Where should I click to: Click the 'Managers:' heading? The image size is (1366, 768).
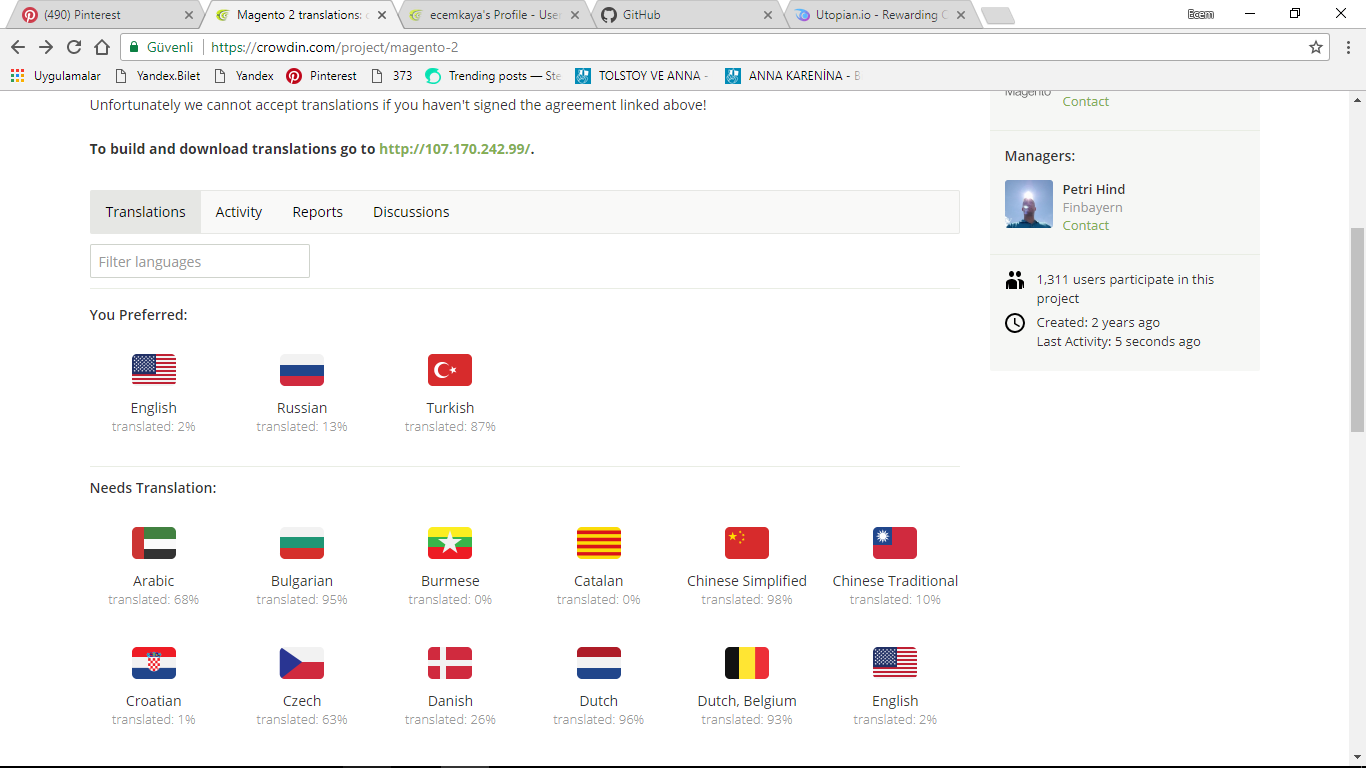pyautogui.click(x=1040, y=156)
